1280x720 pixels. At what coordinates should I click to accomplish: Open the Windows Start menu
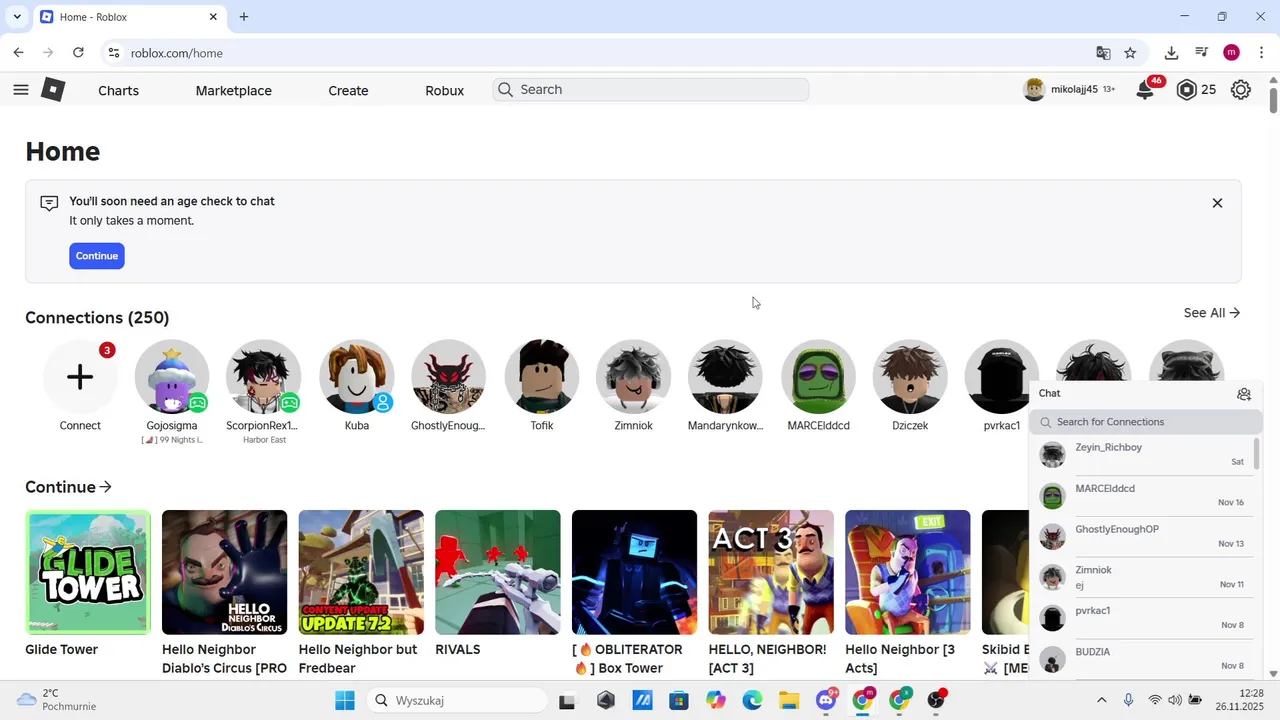click(344, 700)
